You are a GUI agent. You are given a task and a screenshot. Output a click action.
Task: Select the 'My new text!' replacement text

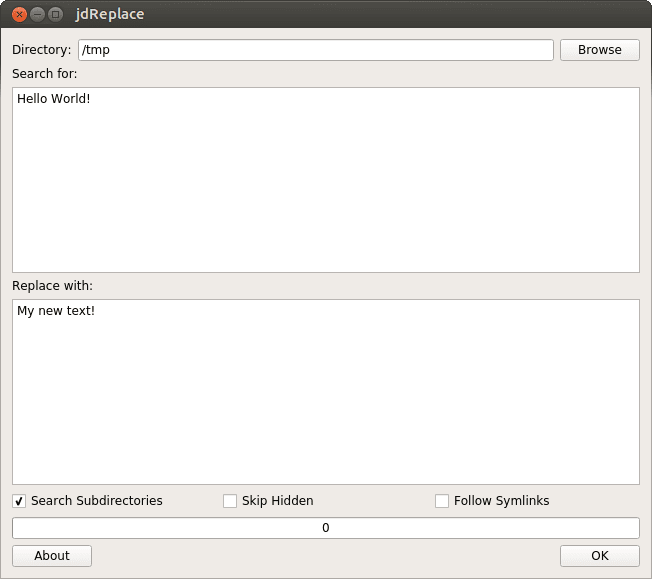click(56, 311)
